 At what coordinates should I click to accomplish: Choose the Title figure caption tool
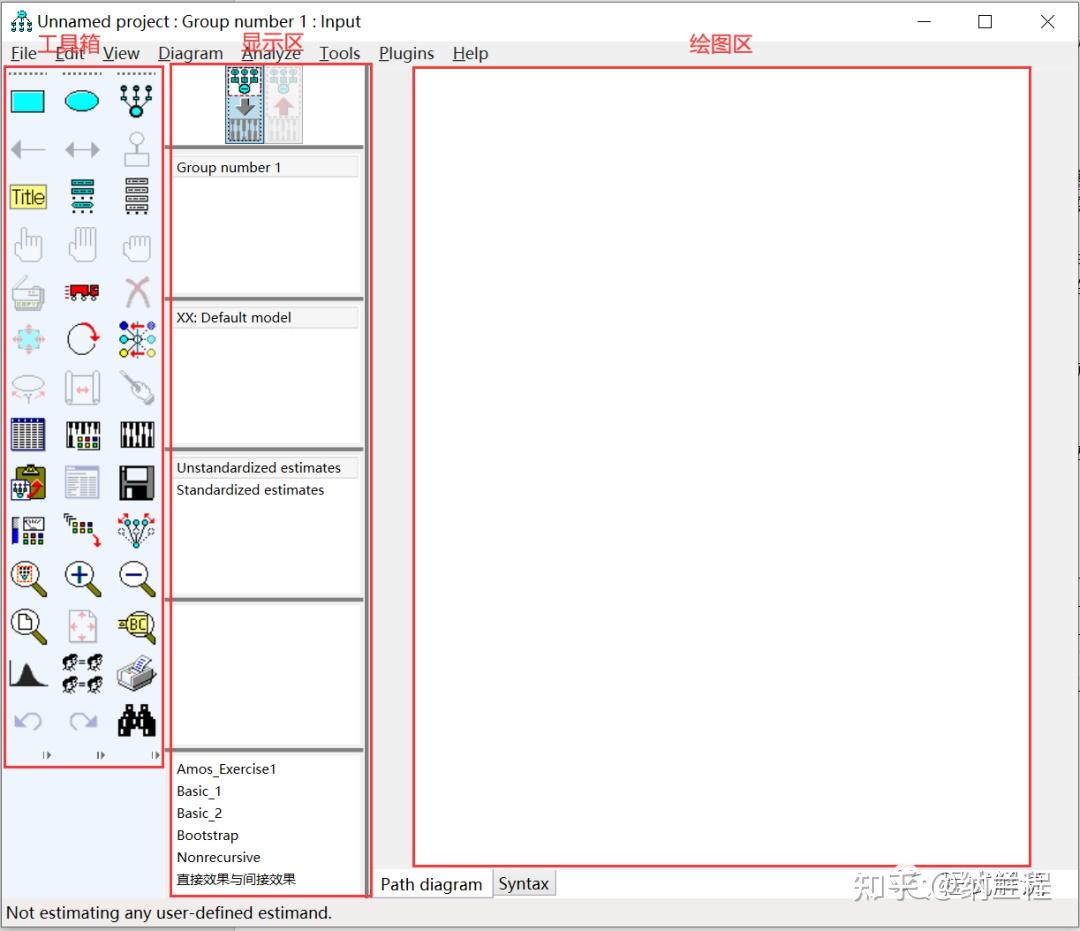coord(28,197)
